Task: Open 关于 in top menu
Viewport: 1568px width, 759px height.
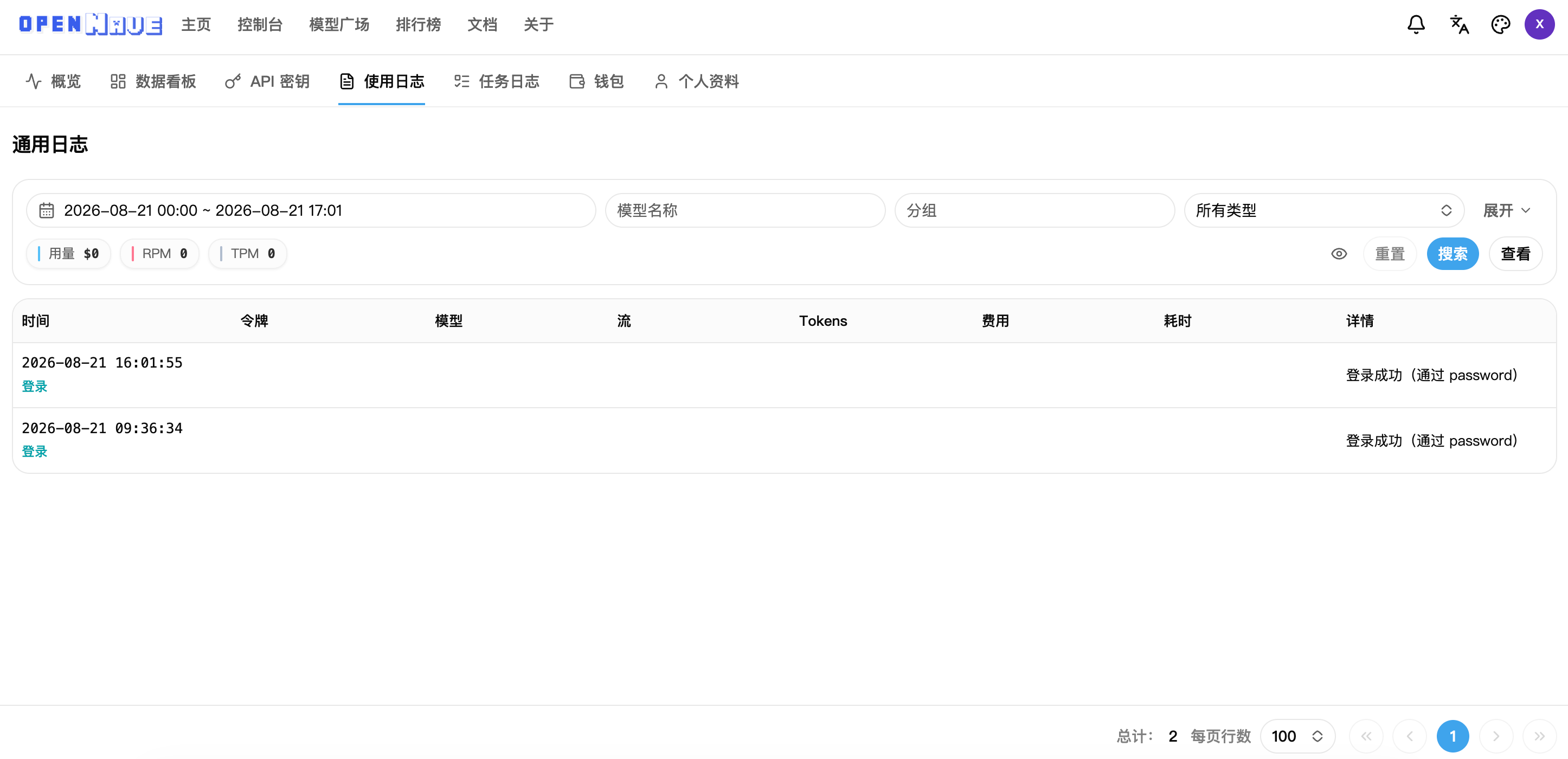Action: coord(539,24)
